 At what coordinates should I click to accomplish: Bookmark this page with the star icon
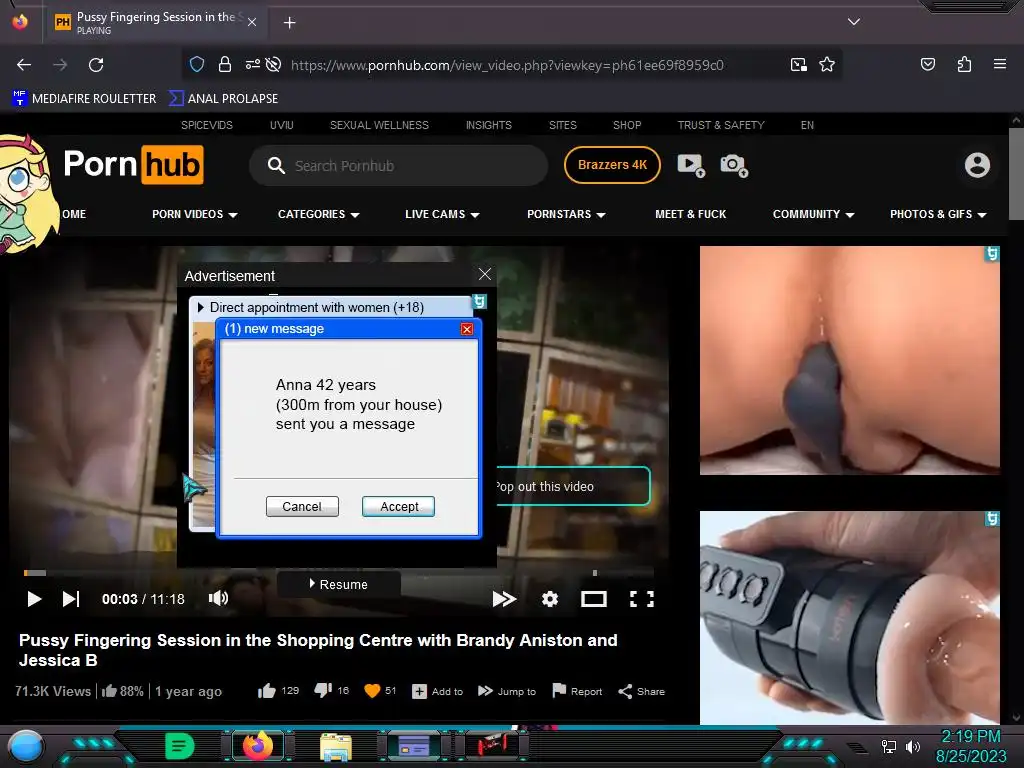click(827, 64)
